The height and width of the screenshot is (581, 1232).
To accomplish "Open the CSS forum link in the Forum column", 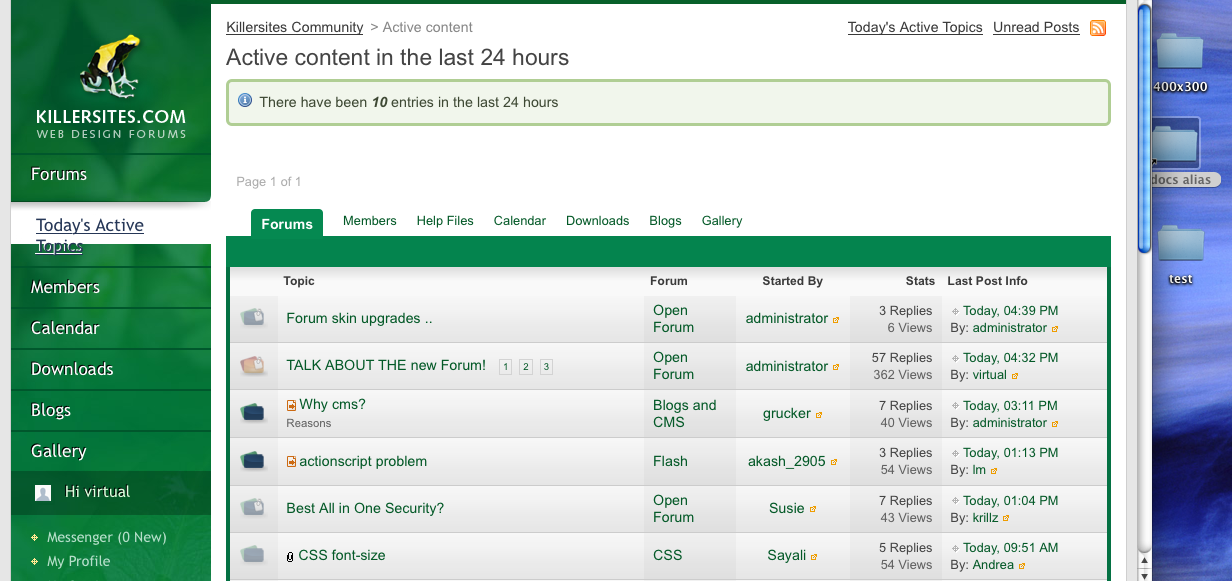I will 668,556.
